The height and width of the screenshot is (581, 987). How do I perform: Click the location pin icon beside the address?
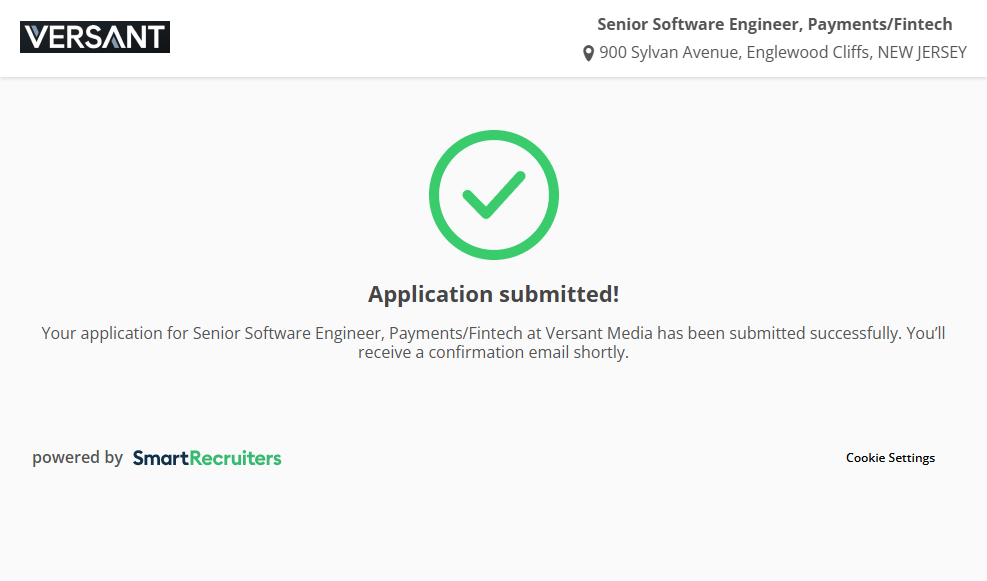pos(588,53)
